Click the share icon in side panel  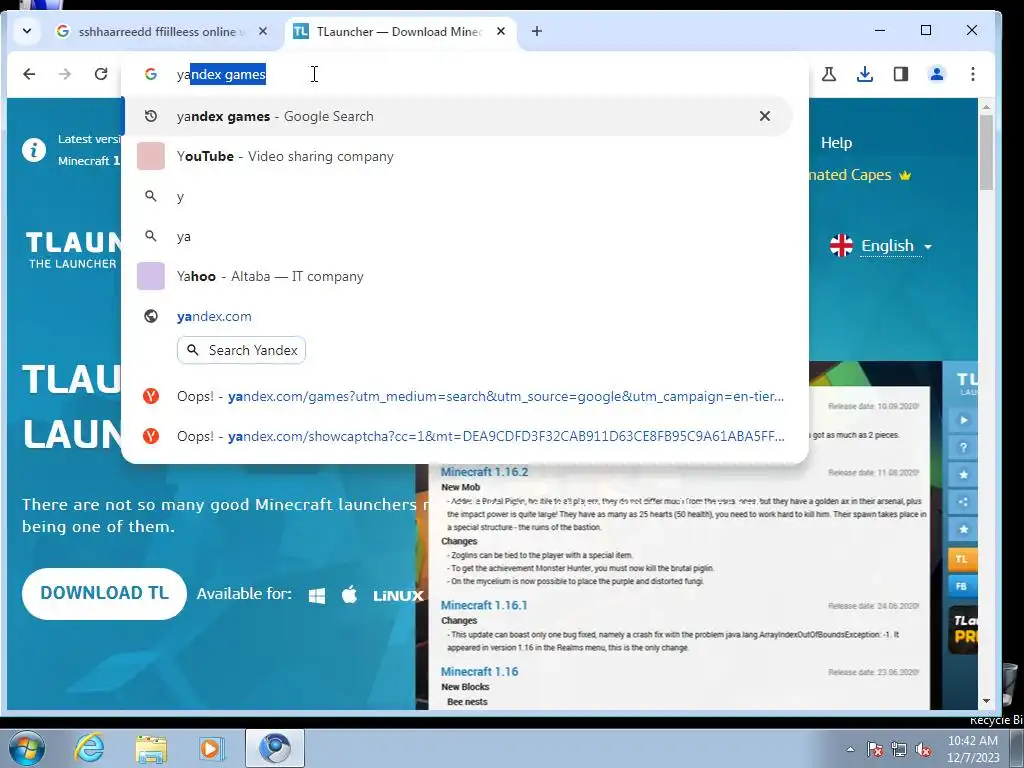click(x=963, y=502)
